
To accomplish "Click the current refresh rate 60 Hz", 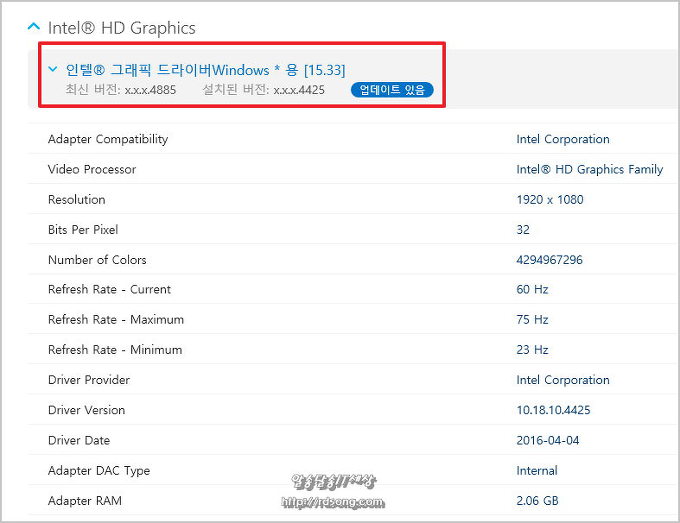I will pyautogui.click(x=532, y=289).
